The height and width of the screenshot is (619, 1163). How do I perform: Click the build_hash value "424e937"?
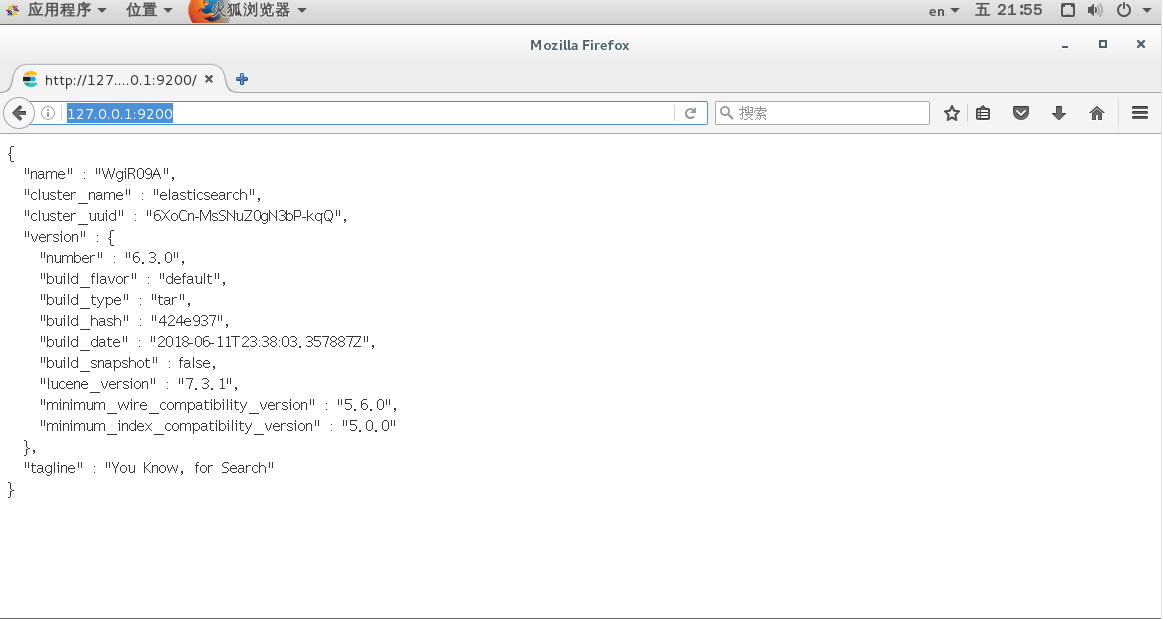point(188,321)
